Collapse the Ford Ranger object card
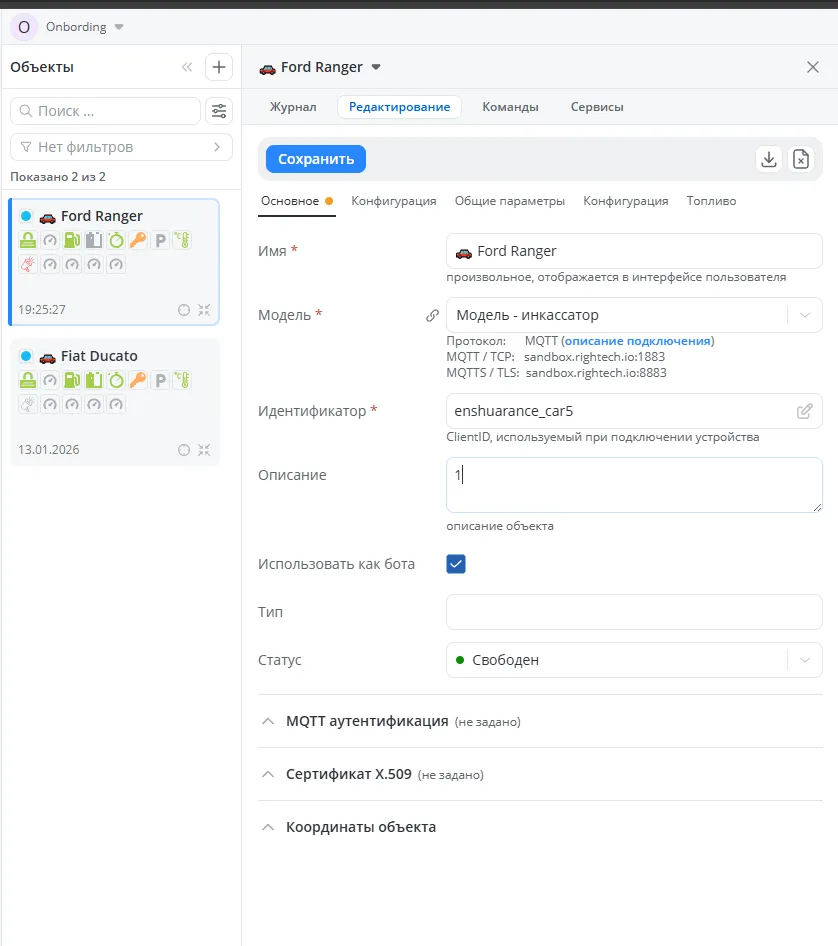 [205, 310]
